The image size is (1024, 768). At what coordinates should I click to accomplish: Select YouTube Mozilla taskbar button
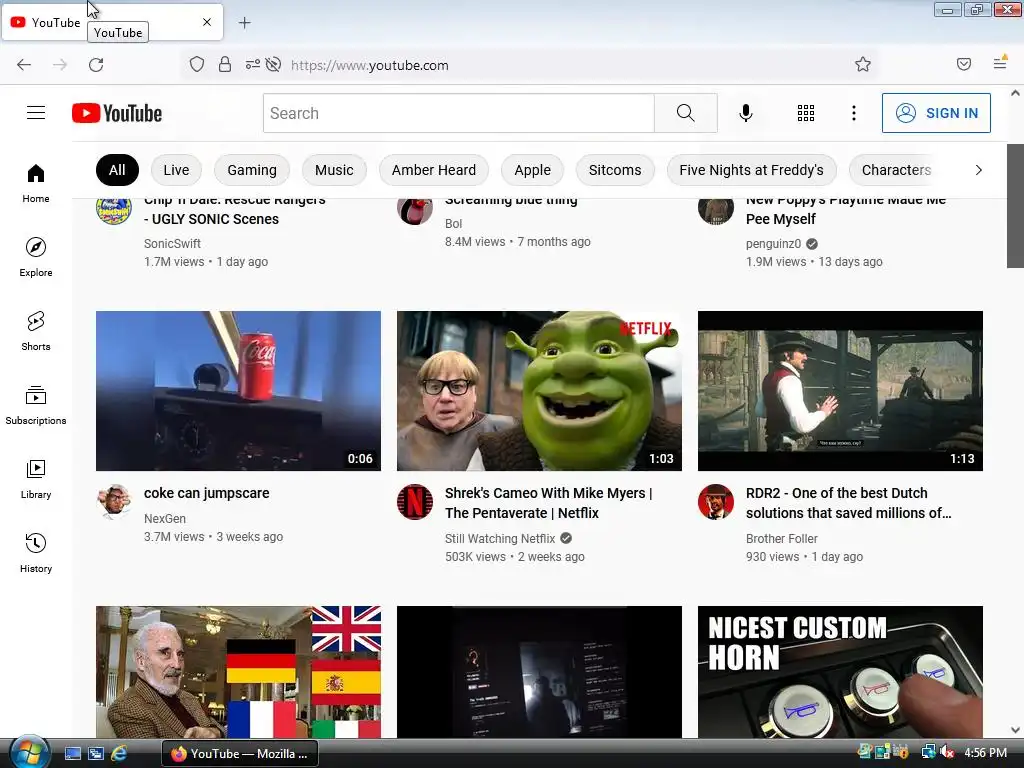[240, 754]
